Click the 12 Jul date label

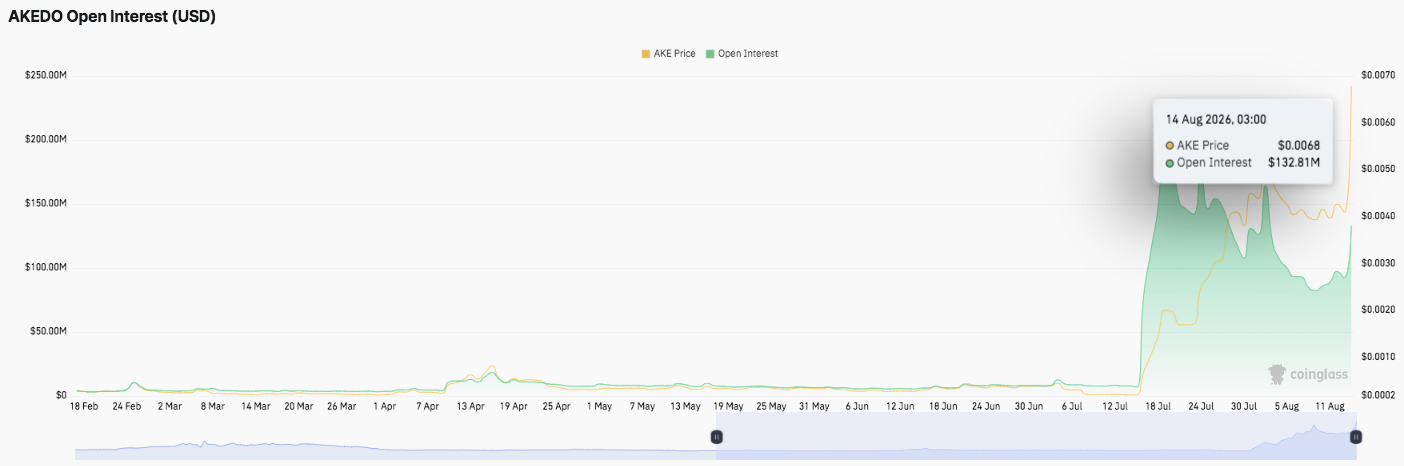pos(1115,407)
